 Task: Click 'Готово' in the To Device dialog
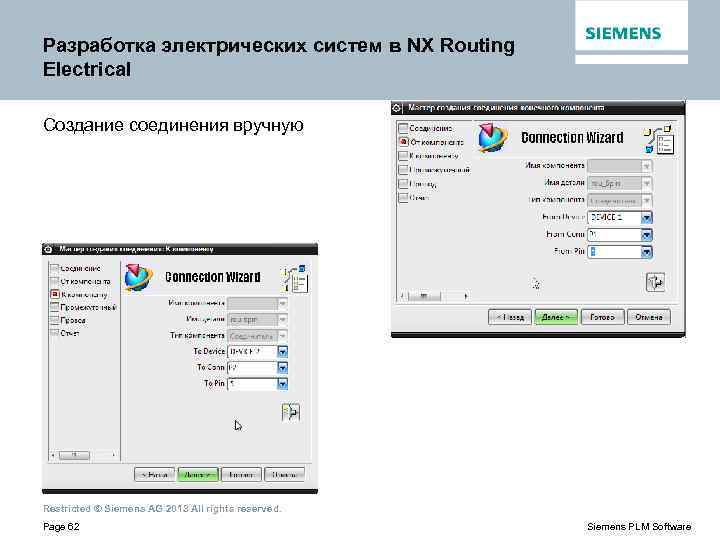click(x=241, y=474)
